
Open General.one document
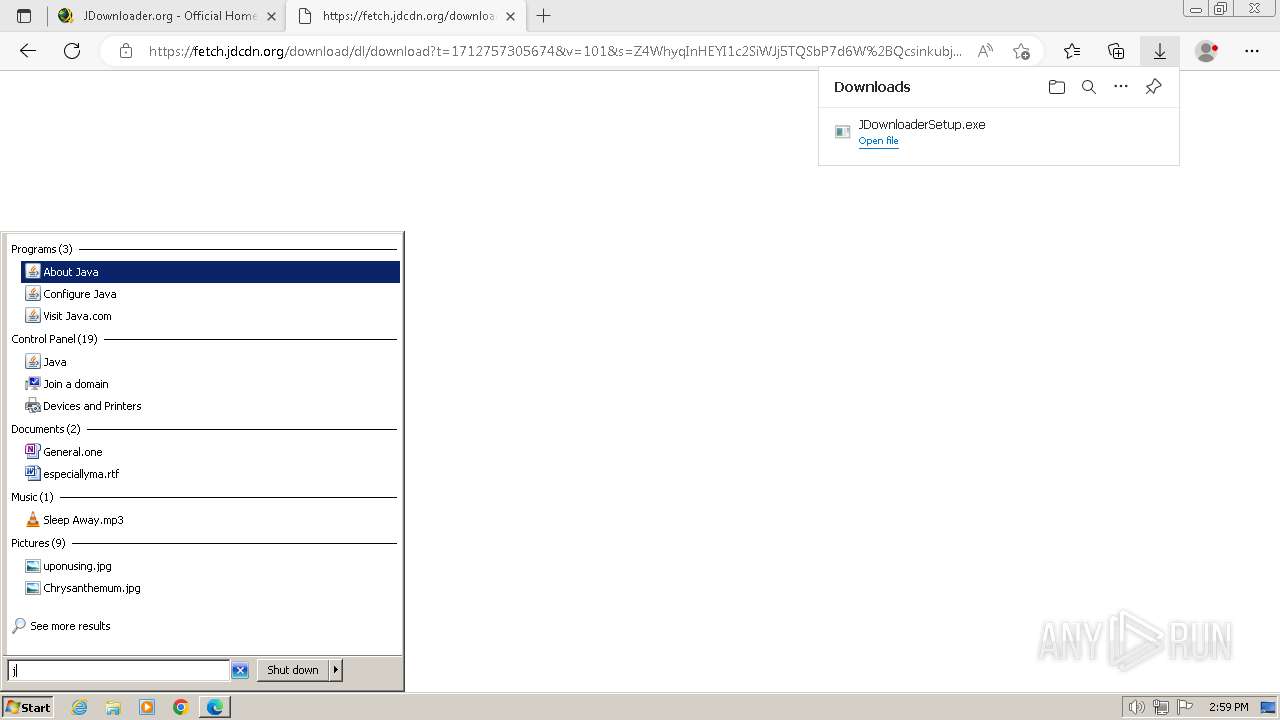pos(210,452)
